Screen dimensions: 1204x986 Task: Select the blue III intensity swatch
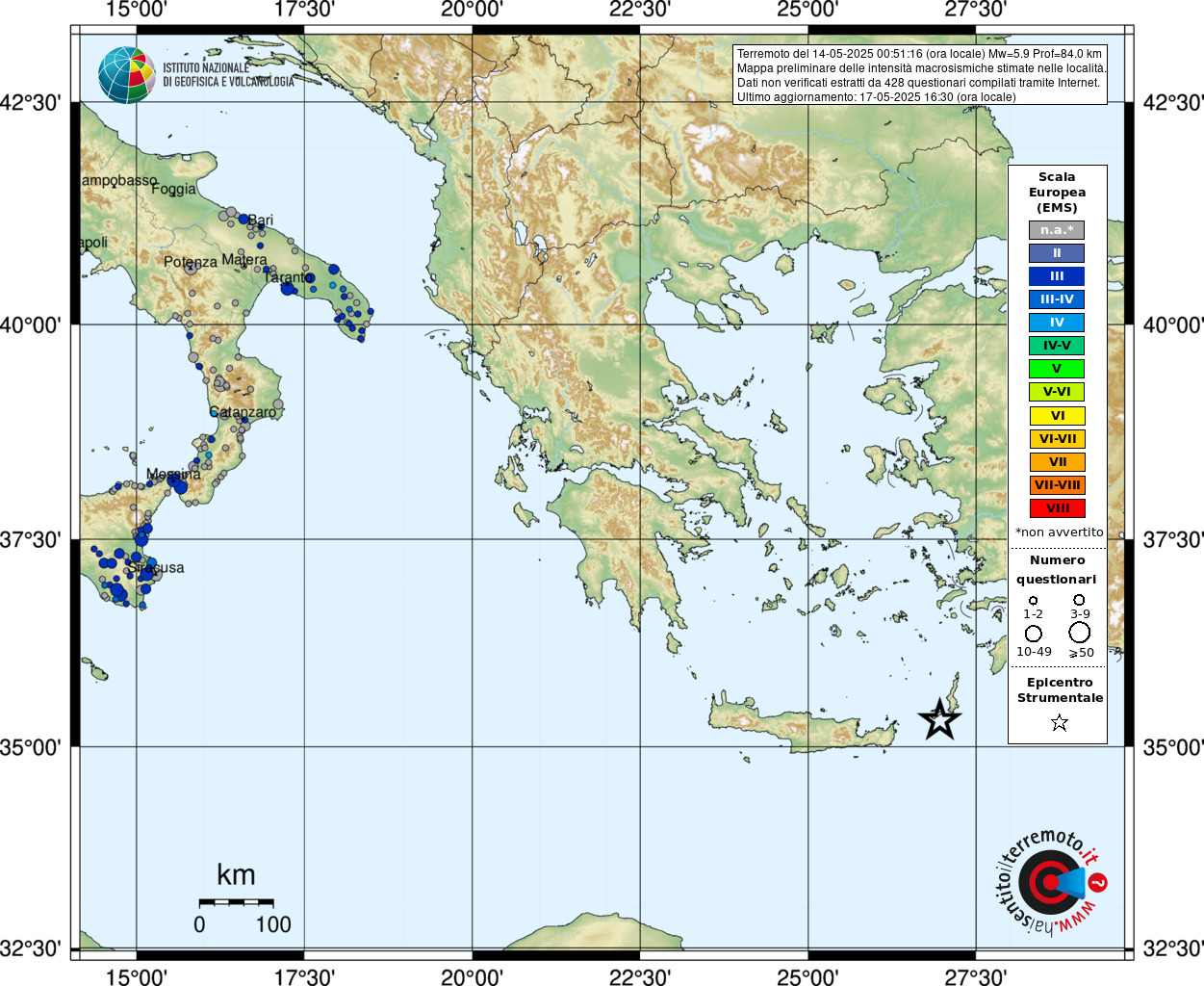1057,276
